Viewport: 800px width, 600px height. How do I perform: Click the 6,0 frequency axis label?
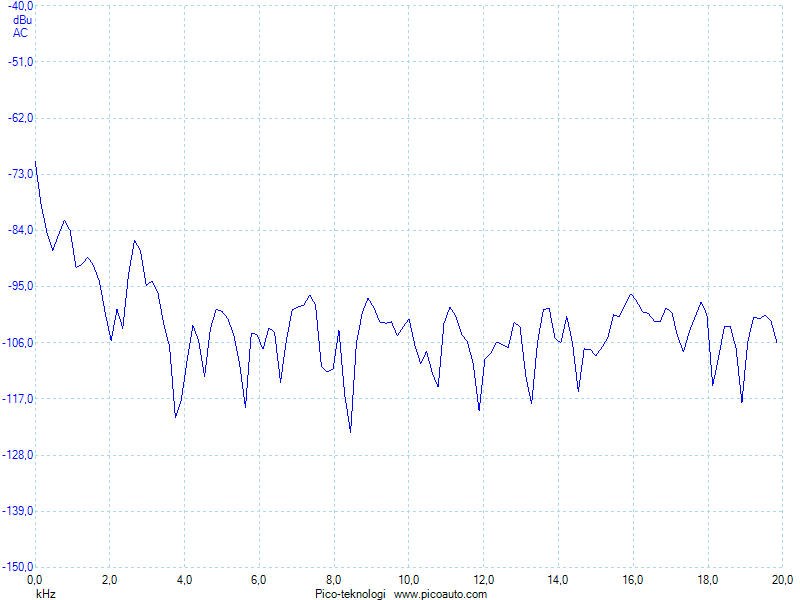(259, 580)
